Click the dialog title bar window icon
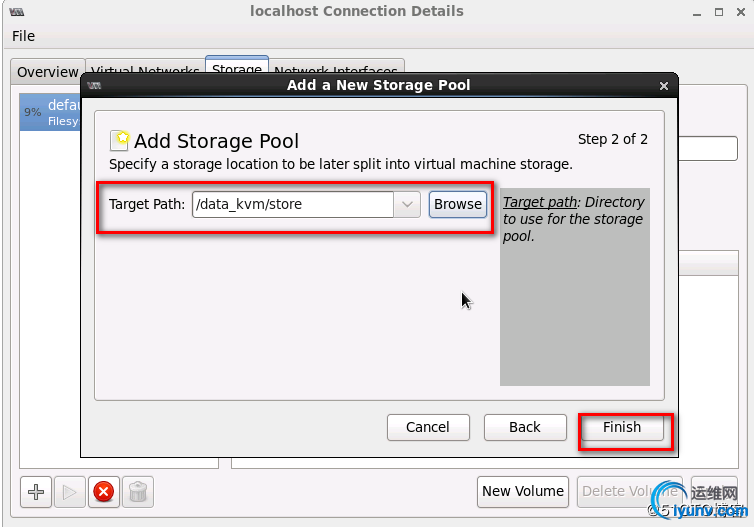 pos(95,85)
